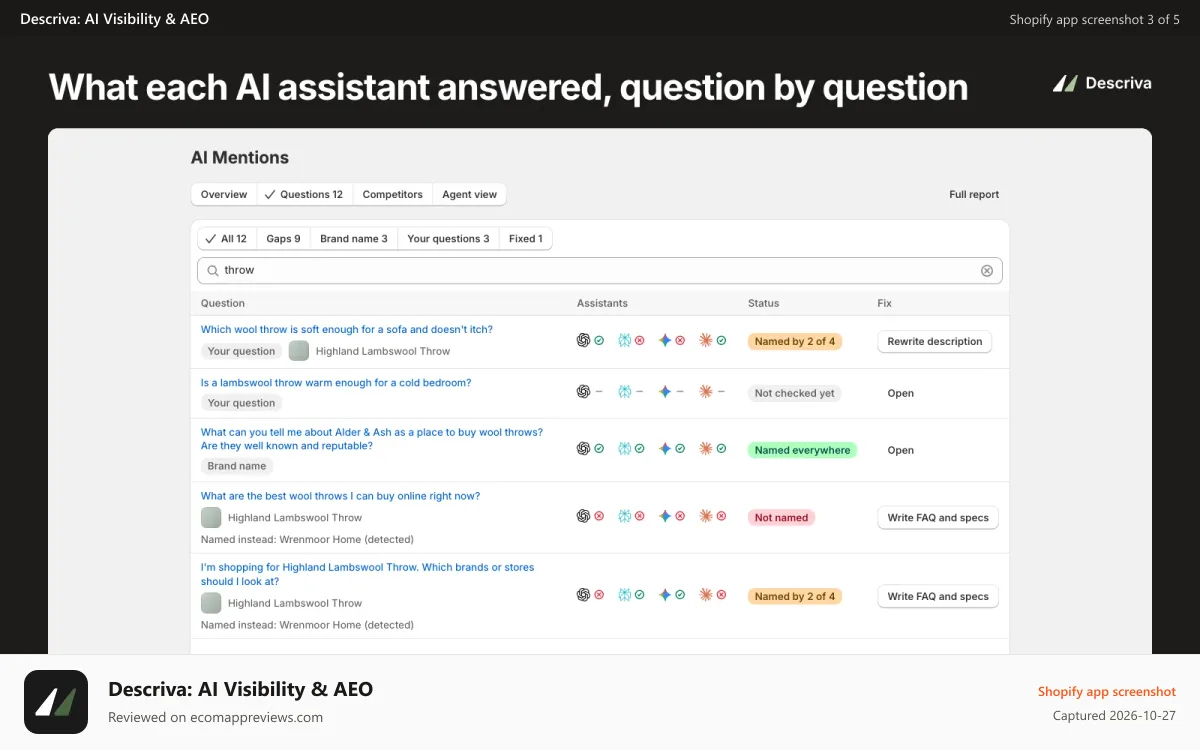
Task: Click ChatGPT icon in 'Alder & Ash' question row
Action: 583,449
